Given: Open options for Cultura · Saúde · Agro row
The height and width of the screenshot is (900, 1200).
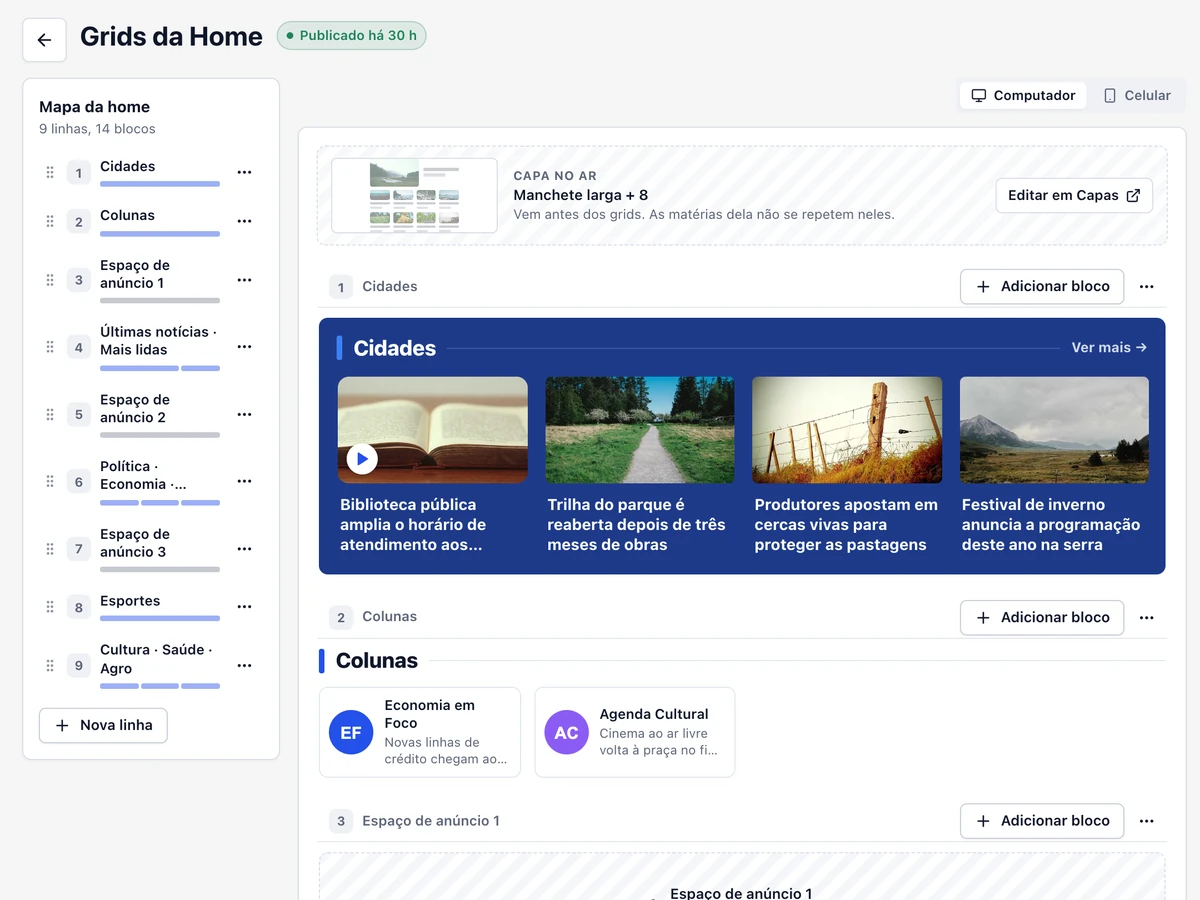Looking at the screenshot, I should pyautogui.click(x=244, y=665).
